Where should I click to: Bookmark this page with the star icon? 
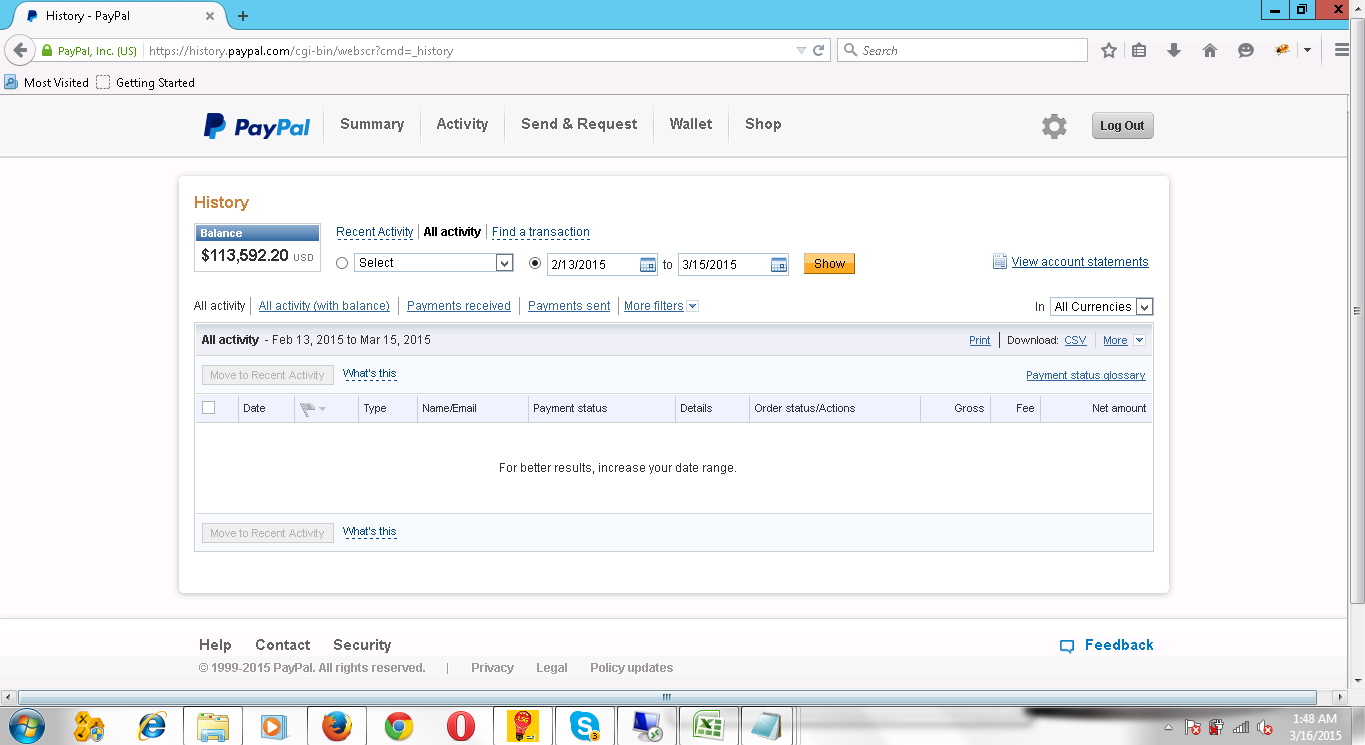[1108, 50]
